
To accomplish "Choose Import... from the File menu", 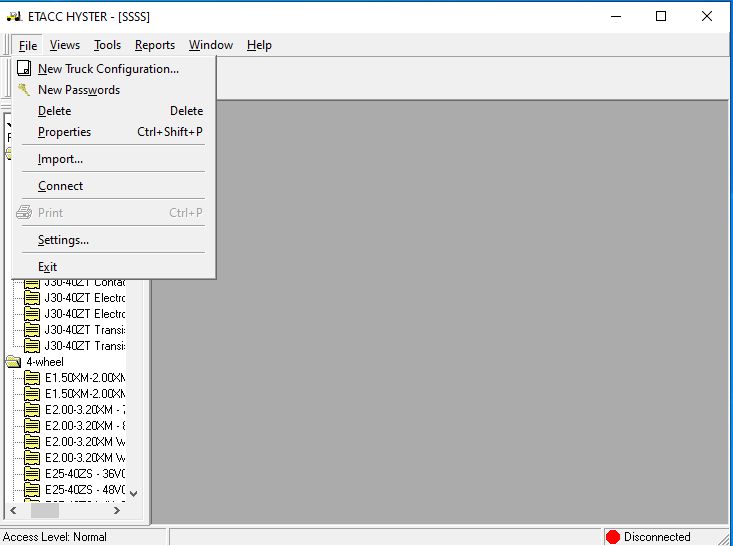I will (113, 159).
